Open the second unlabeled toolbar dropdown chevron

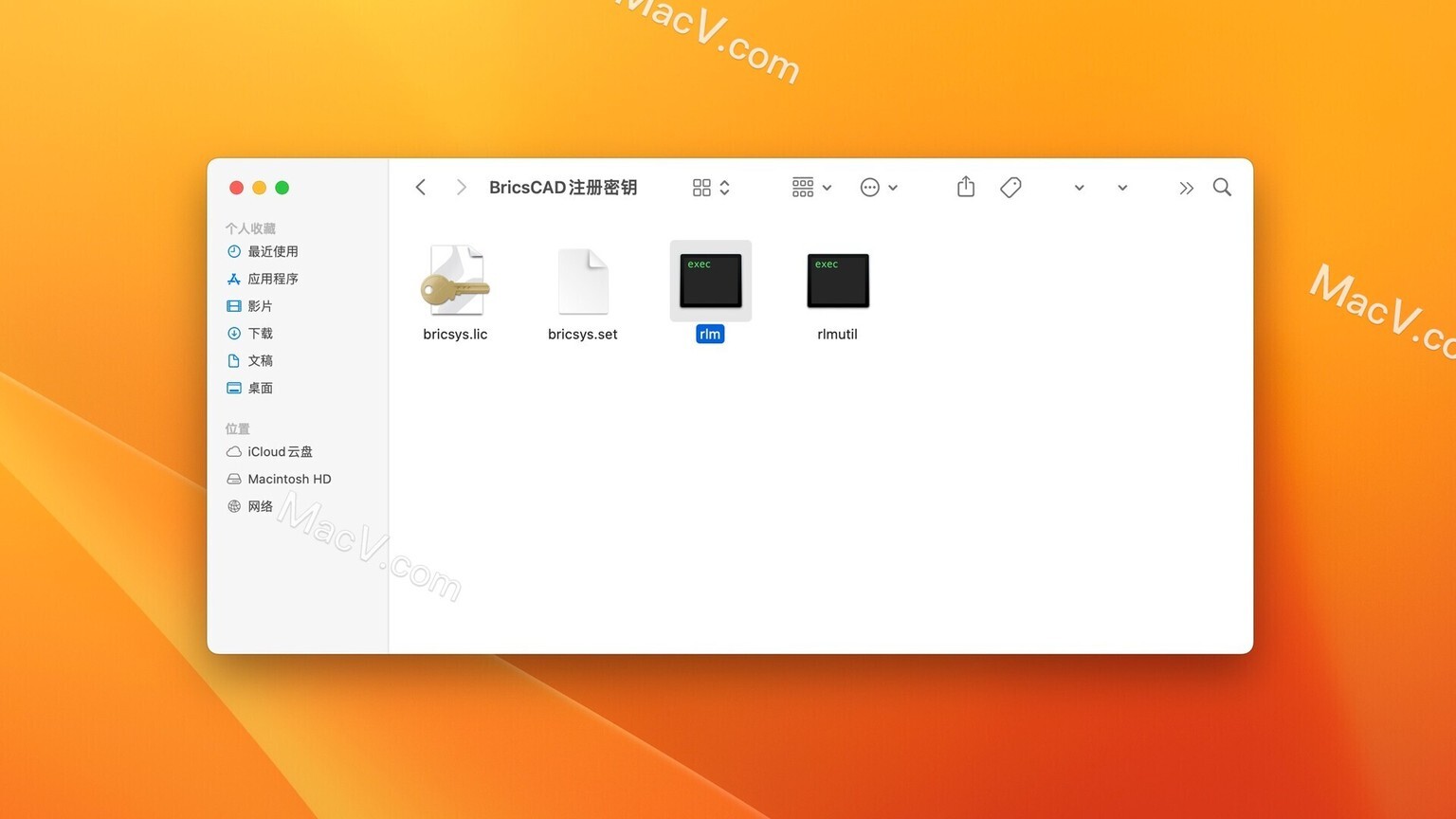point(1122,188)
